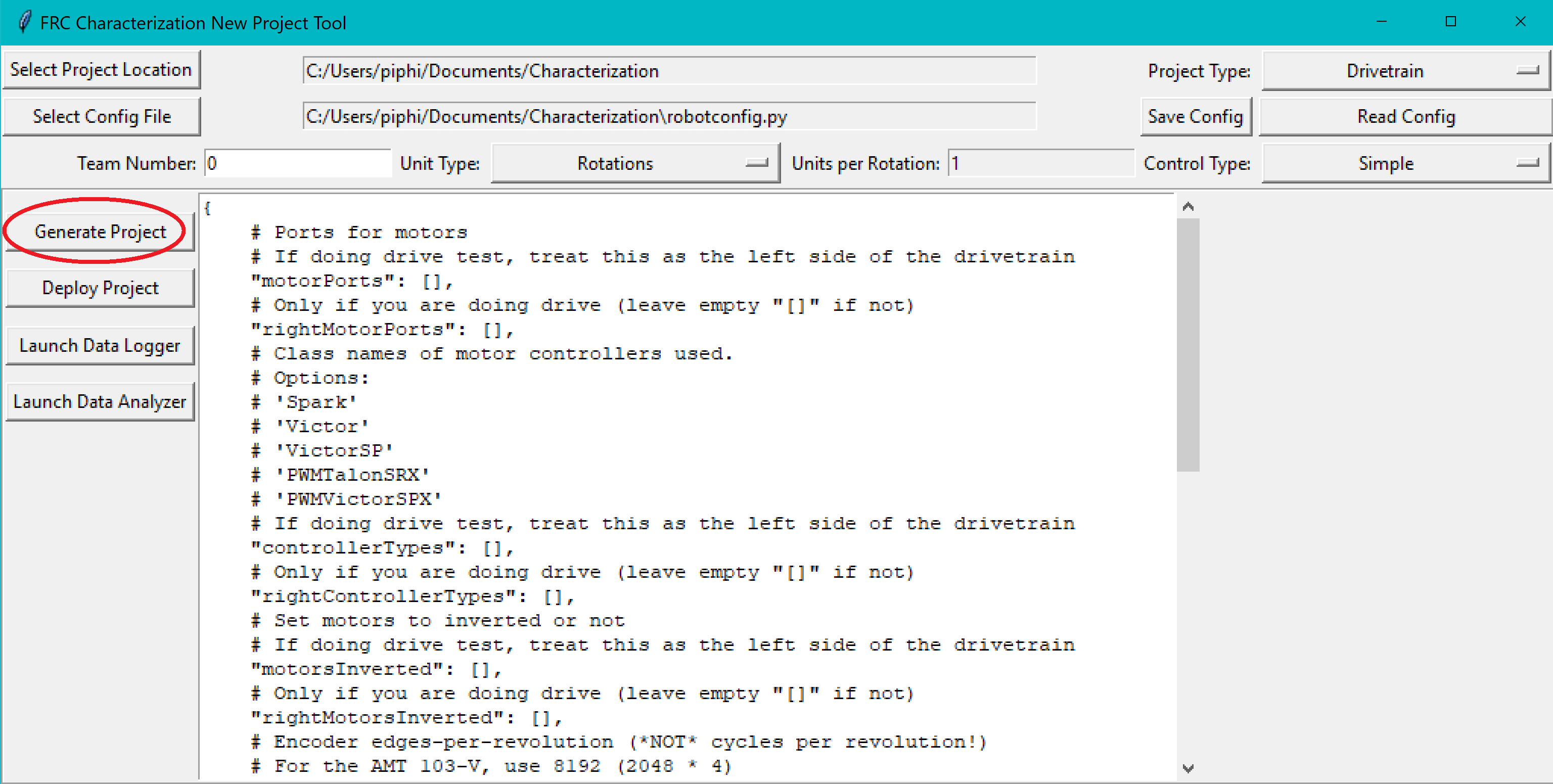The width and height of the screenshot is (1553, 784).
Task: Click the "# Class names of motor controllers used." line
Action: tap(492, 354)
